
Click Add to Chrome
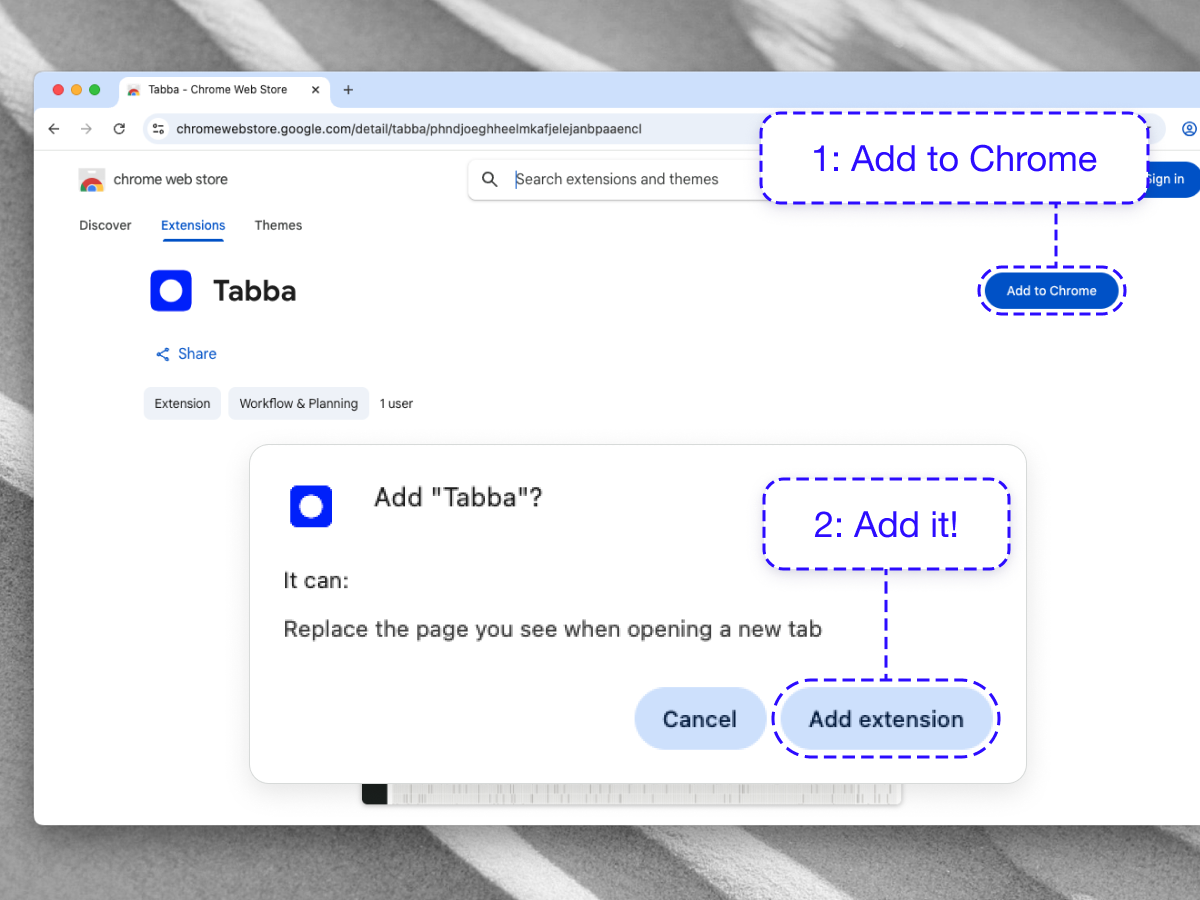[1051, 290]
